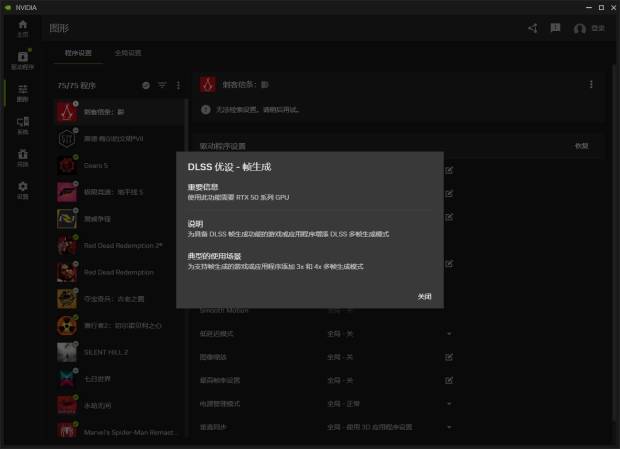Expand the 低延迟模式 dropdown arrow
Viewport: 620px width, 449px height.
pyautogui.click(x=449, y=334)
